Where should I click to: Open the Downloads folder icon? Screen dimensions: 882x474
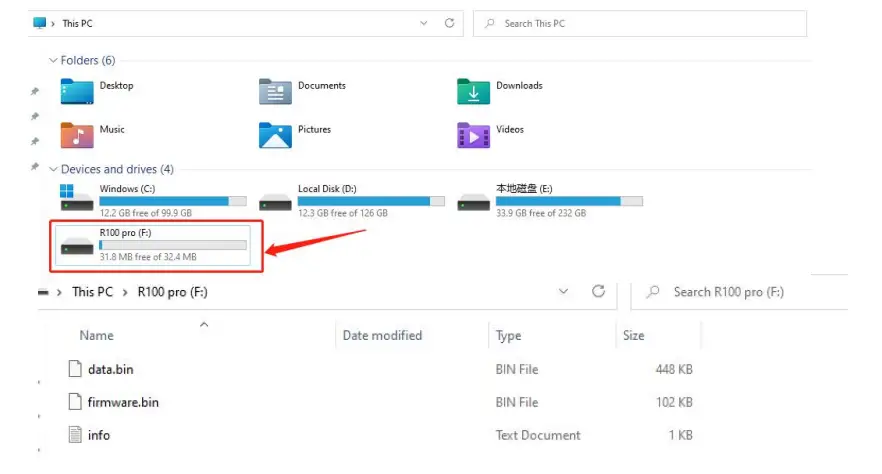(473, 92)
